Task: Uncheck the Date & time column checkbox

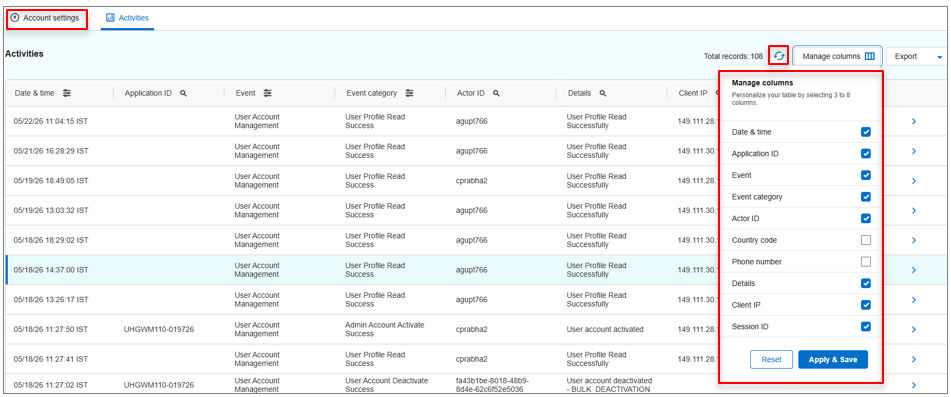Action: click(866, 132)
